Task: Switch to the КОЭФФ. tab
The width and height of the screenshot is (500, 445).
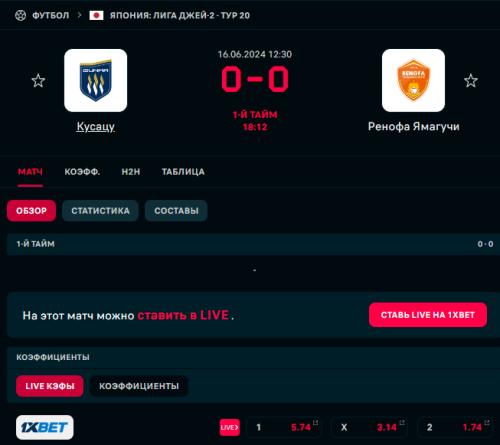Action: click(x=82, y=172)
